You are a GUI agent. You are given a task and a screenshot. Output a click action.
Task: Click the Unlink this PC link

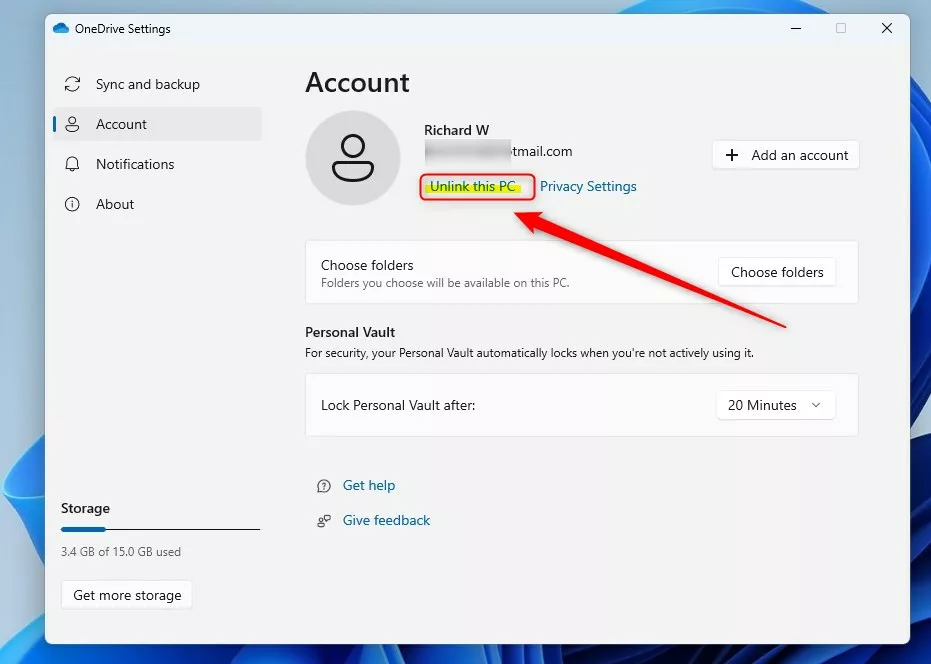pos(473,186)
